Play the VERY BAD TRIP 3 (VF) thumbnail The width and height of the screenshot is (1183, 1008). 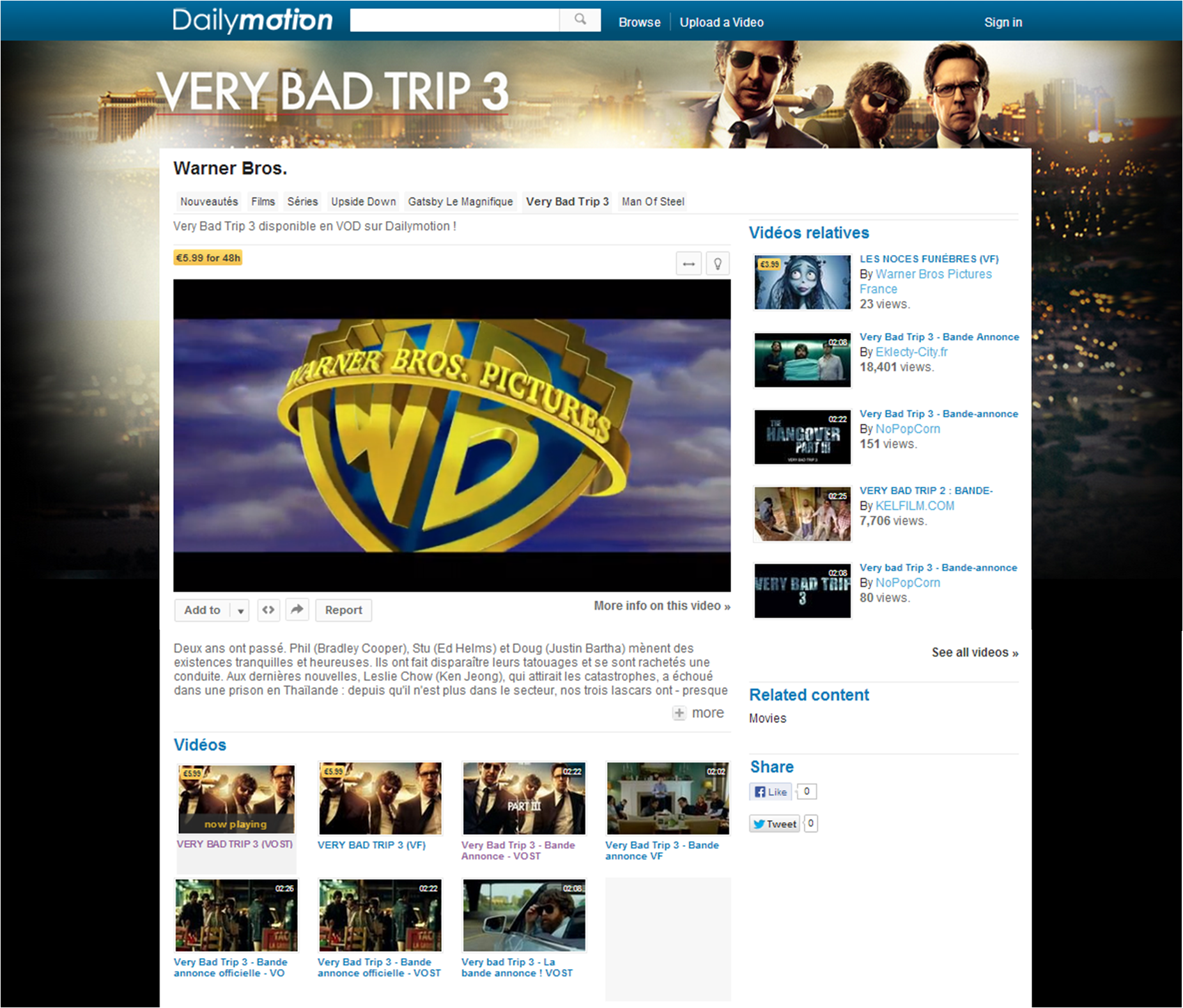[x=380, y=798]
